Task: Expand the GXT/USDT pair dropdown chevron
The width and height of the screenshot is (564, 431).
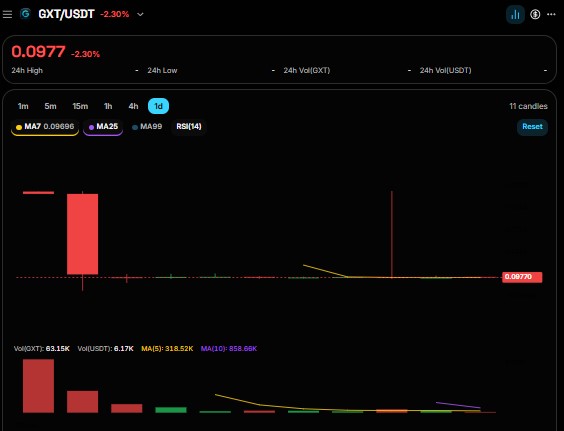Action: 140,14
